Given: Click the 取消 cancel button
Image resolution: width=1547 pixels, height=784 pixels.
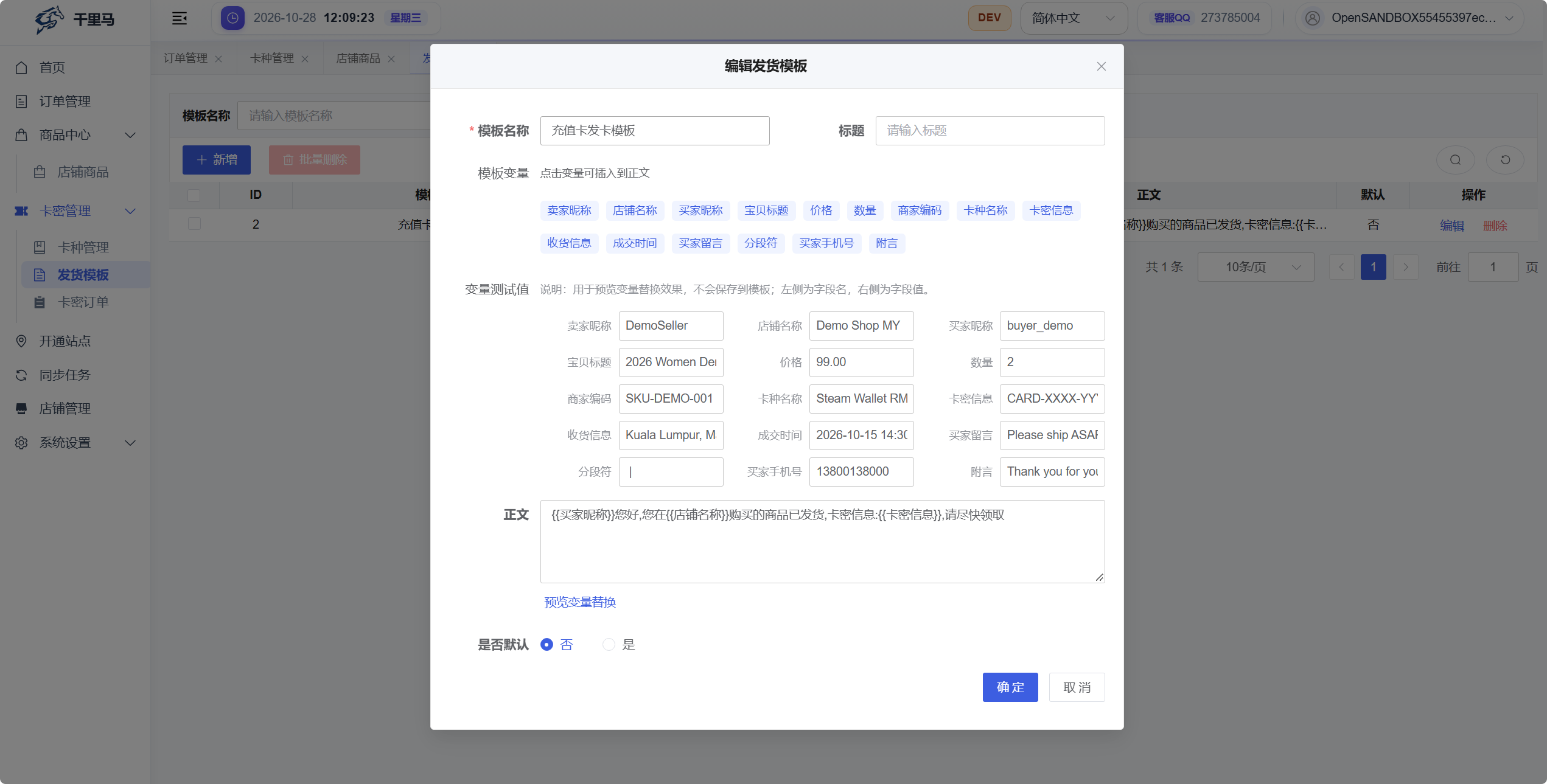Looking at the screenshot, I should pos(1077,687).
